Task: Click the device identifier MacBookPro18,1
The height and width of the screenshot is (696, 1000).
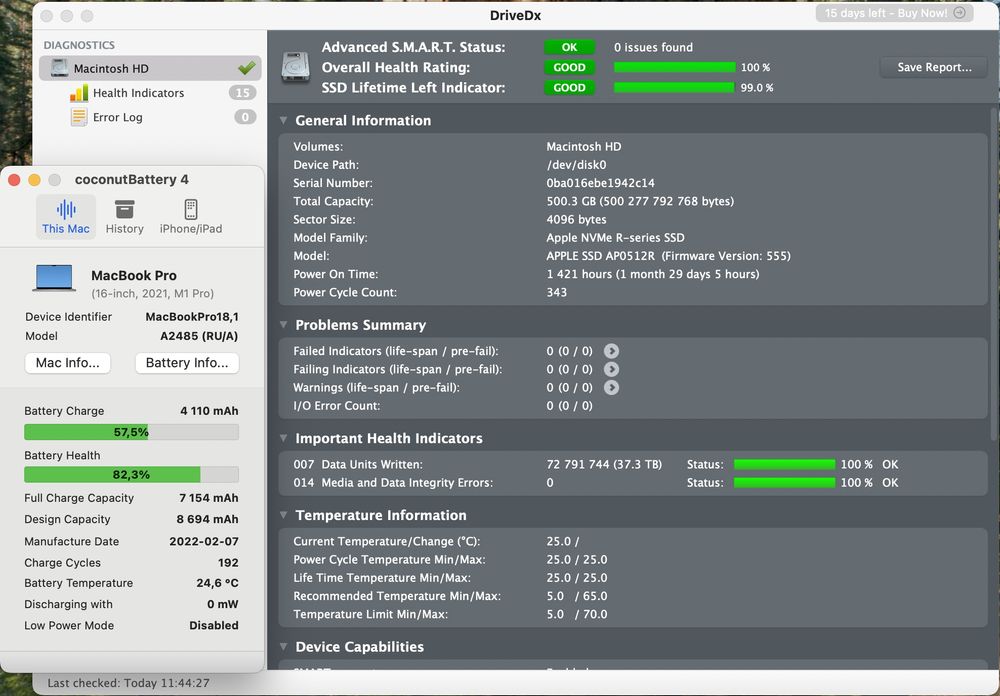Action: pyautogui.click(x=192, y=317)
